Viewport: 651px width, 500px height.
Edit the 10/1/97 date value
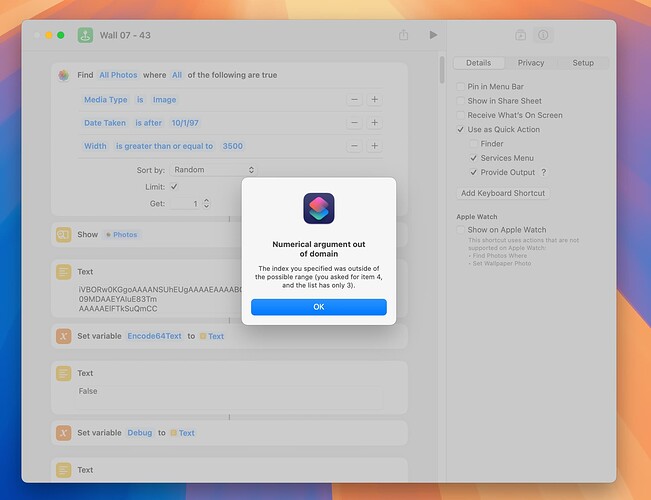pos(185,123)
